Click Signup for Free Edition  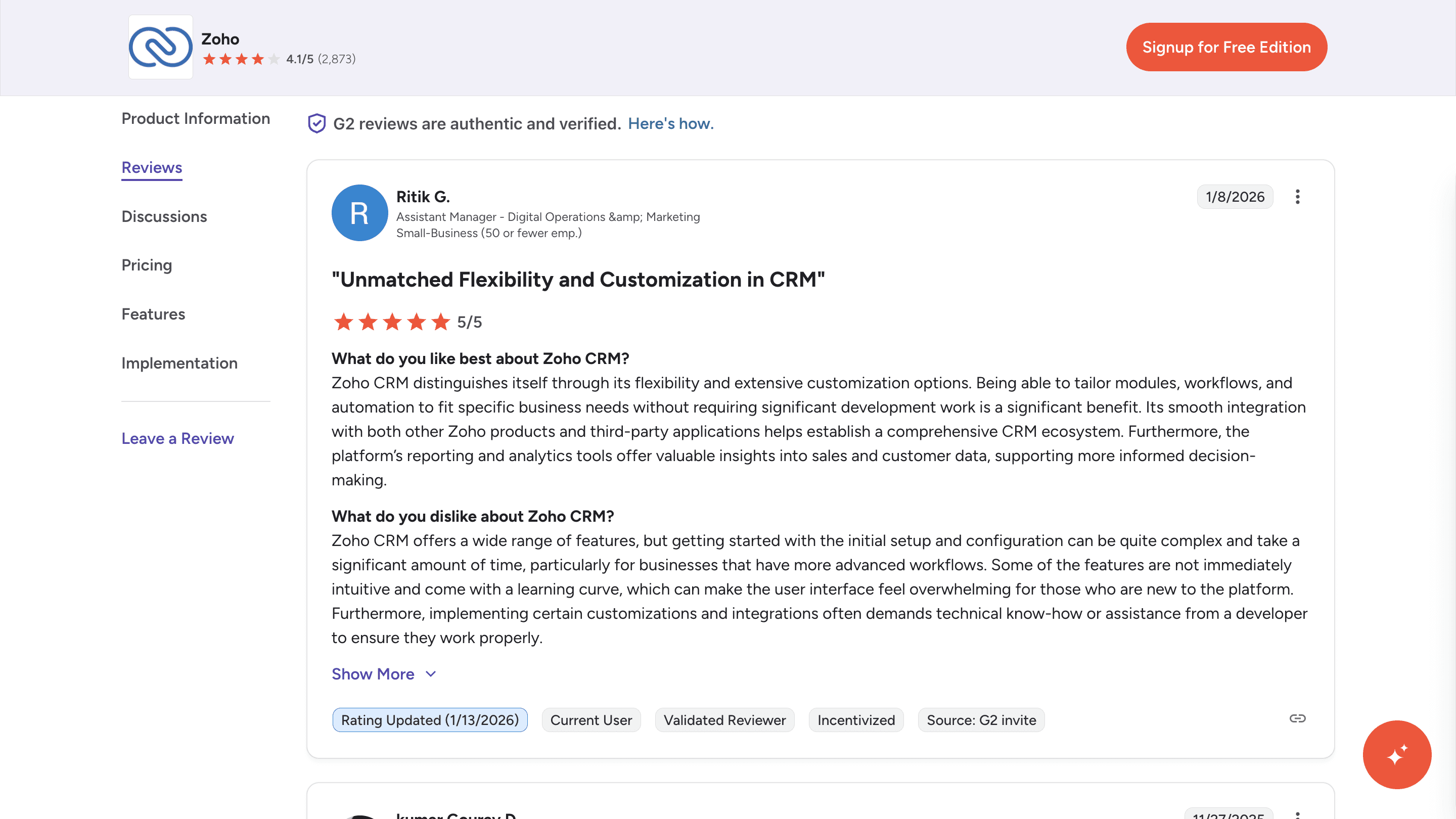click(1226, 47)
